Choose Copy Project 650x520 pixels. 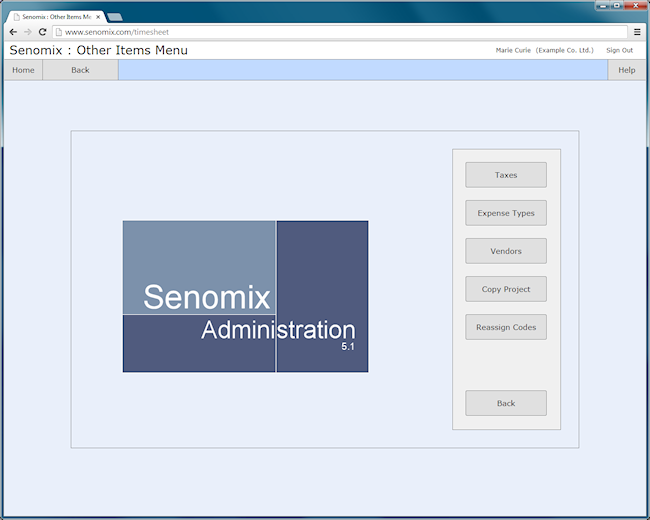tap(506, 289)
